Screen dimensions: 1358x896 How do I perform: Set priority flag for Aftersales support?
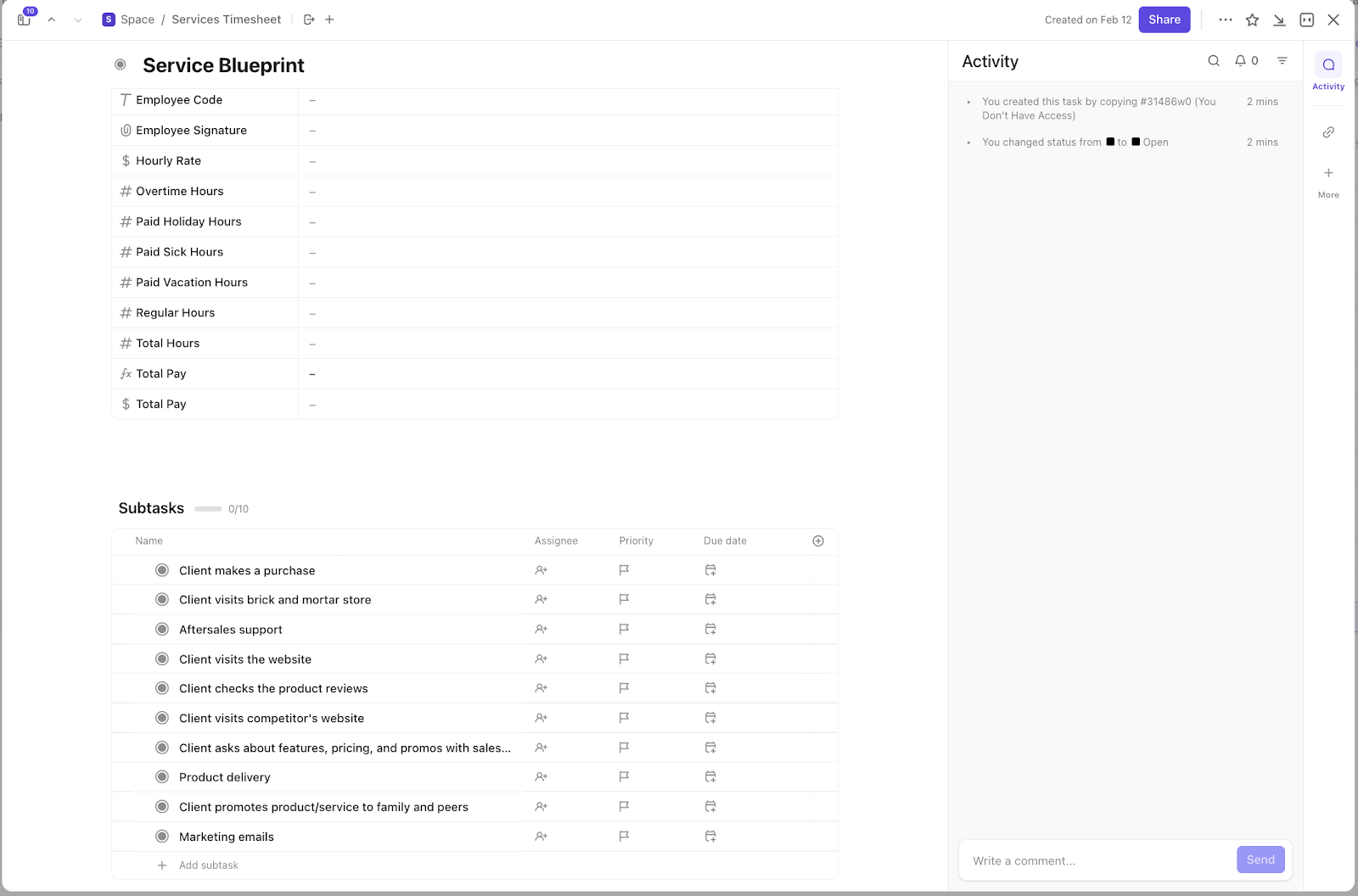pos(624,630)
